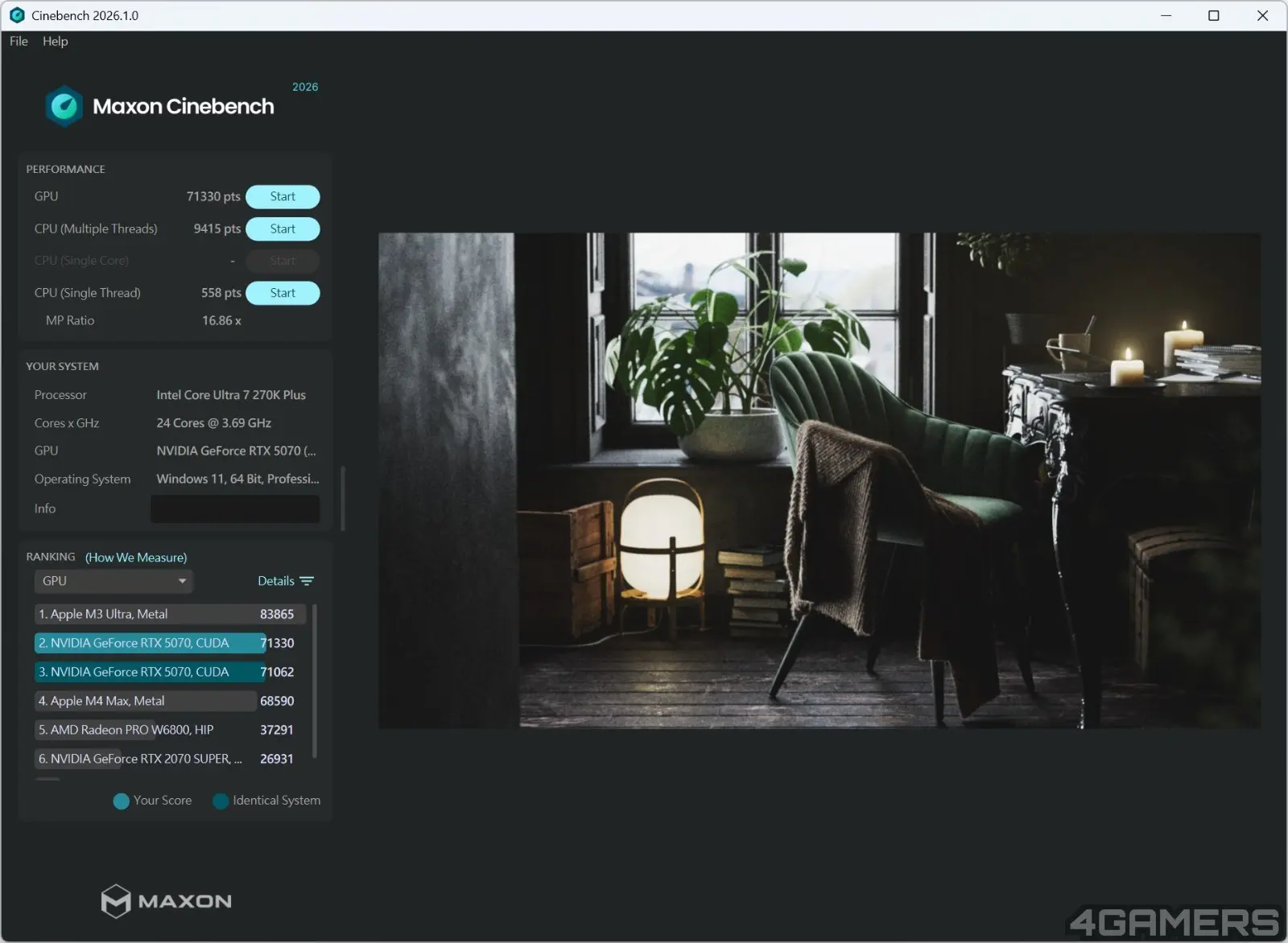Select the NVIDIA GeForce RTX 2070 SUPER row
1288x943 pixels.
[169, 759]
